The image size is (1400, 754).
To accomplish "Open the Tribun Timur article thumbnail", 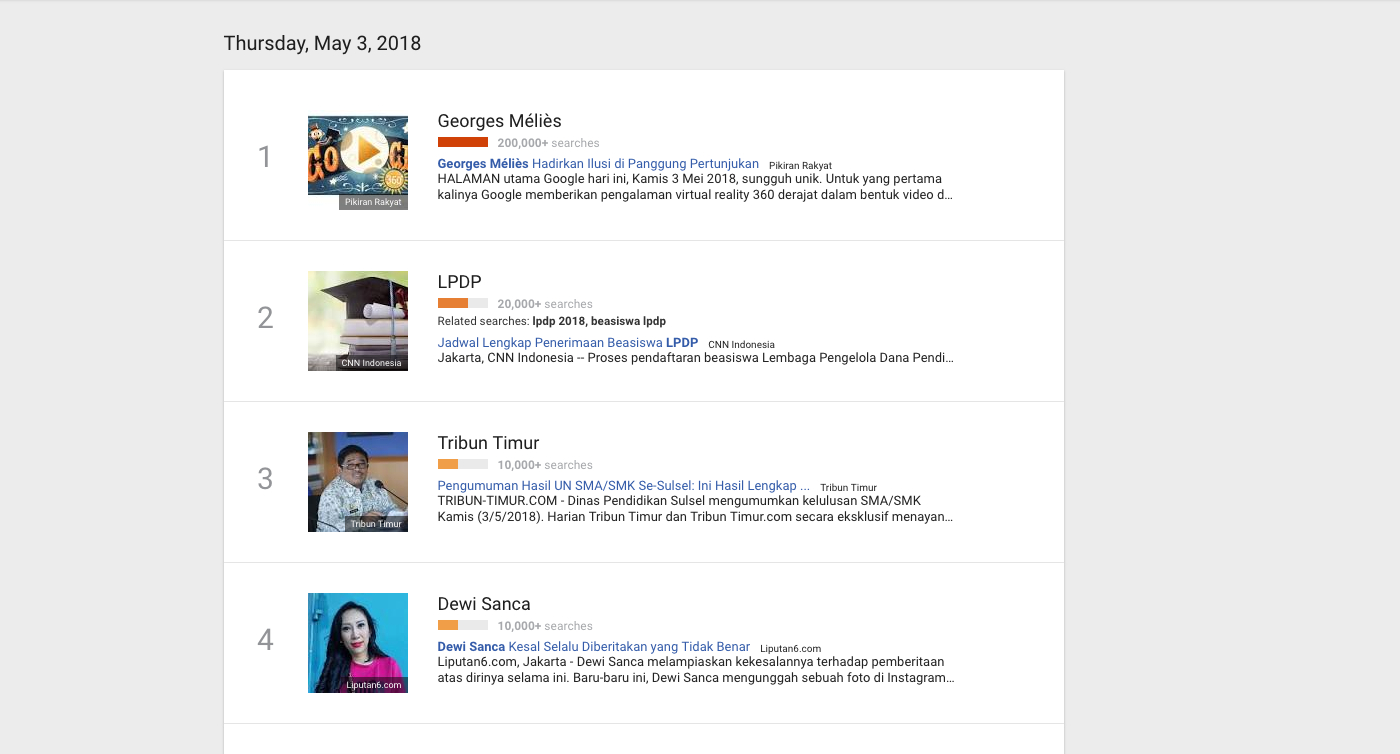I will pos(357,481).
